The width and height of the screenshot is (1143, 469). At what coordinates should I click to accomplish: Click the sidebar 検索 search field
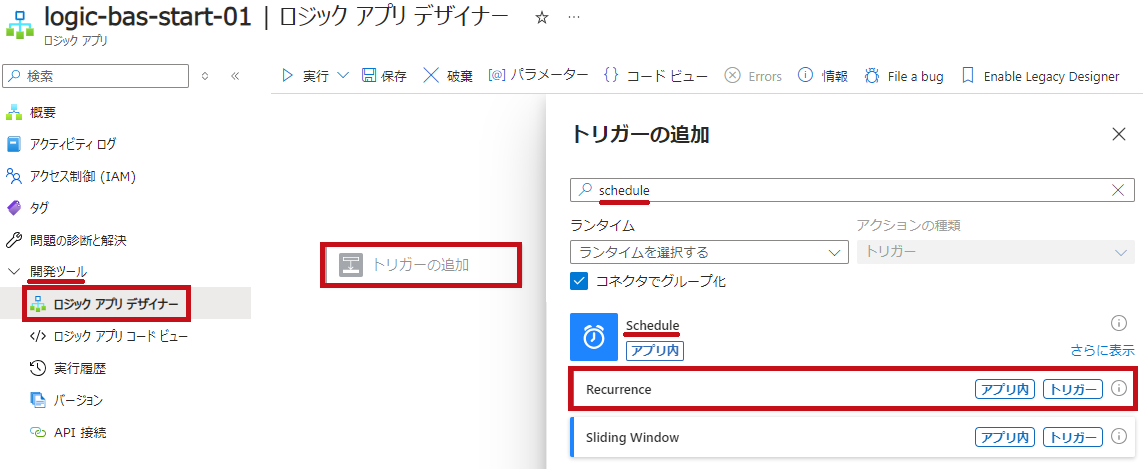coord(96,76)
